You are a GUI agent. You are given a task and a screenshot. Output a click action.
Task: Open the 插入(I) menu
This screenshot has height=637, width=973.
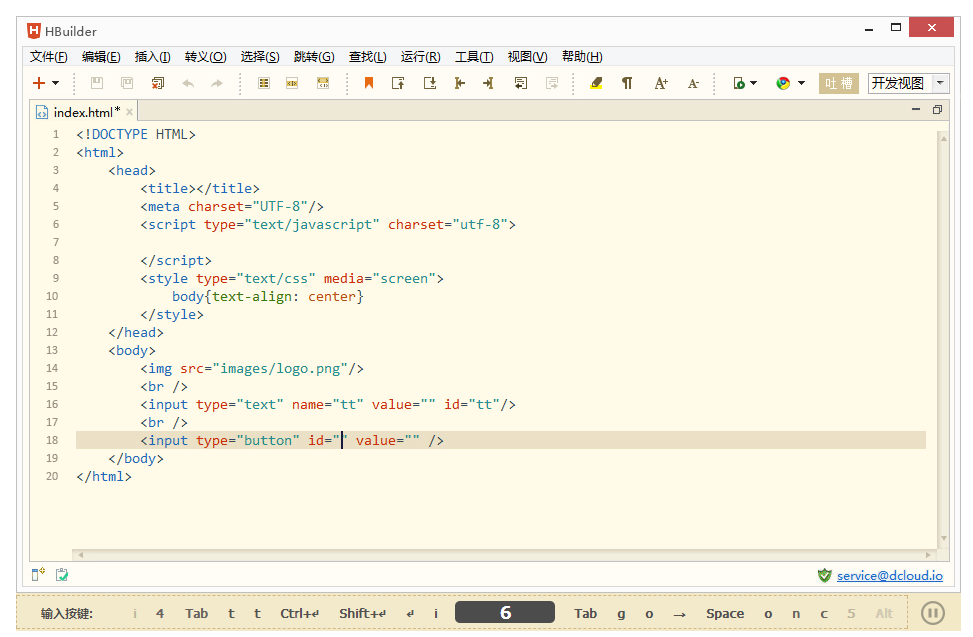tap(153, 57)
